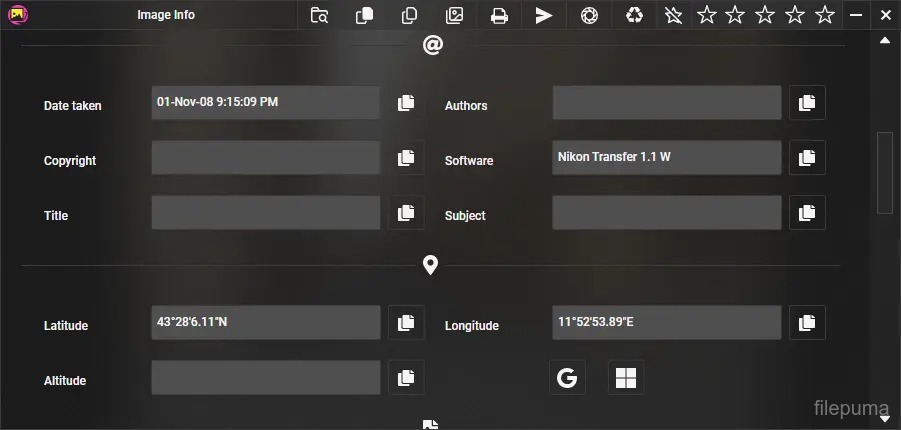
Task: Set rating to one star
Action: point(706,15)
